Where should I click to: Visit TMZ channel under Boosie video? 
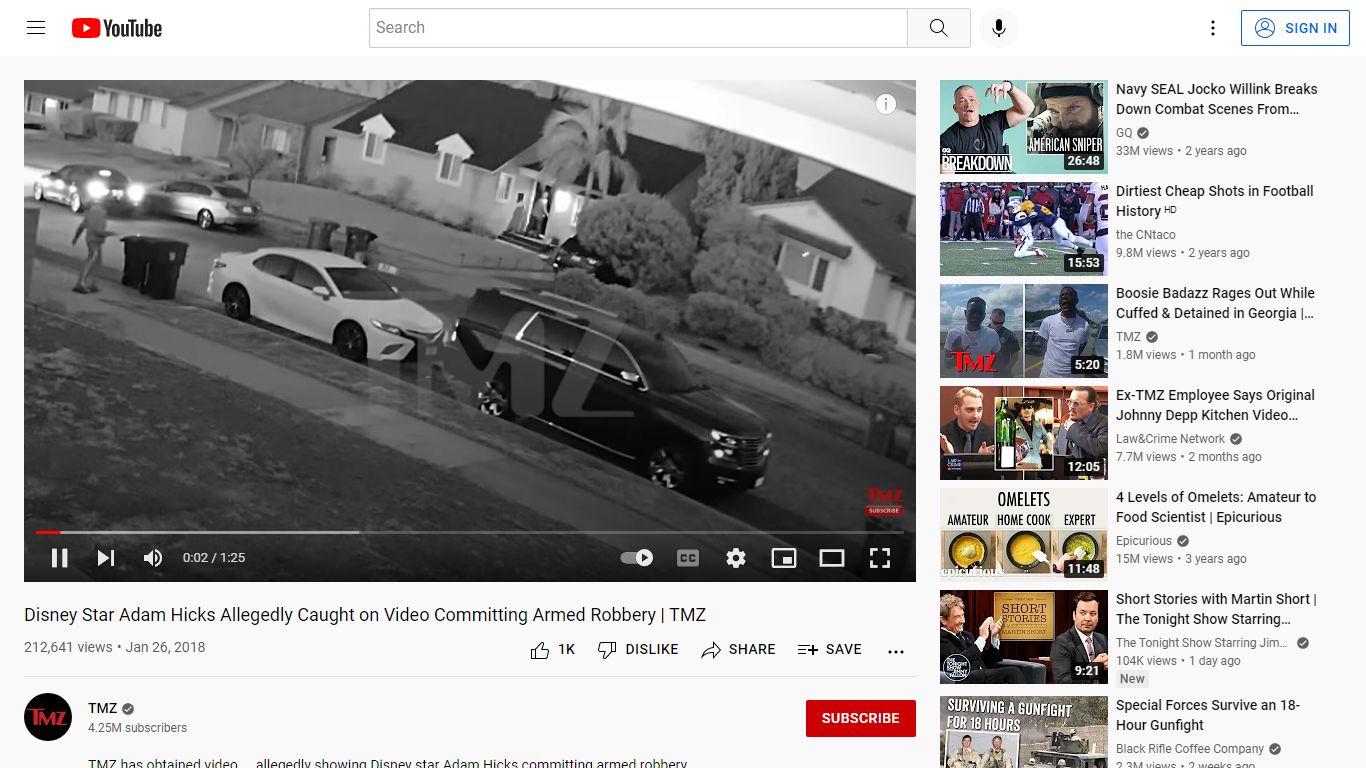(x=1128, y=337)
